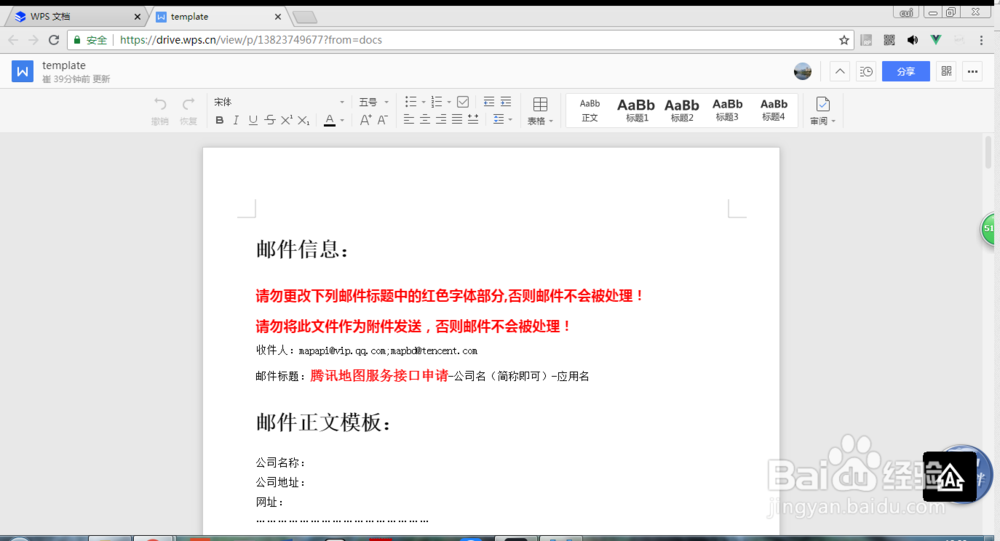Click the user avatar picture
The image size is (1000, 541).
(803, 71)
